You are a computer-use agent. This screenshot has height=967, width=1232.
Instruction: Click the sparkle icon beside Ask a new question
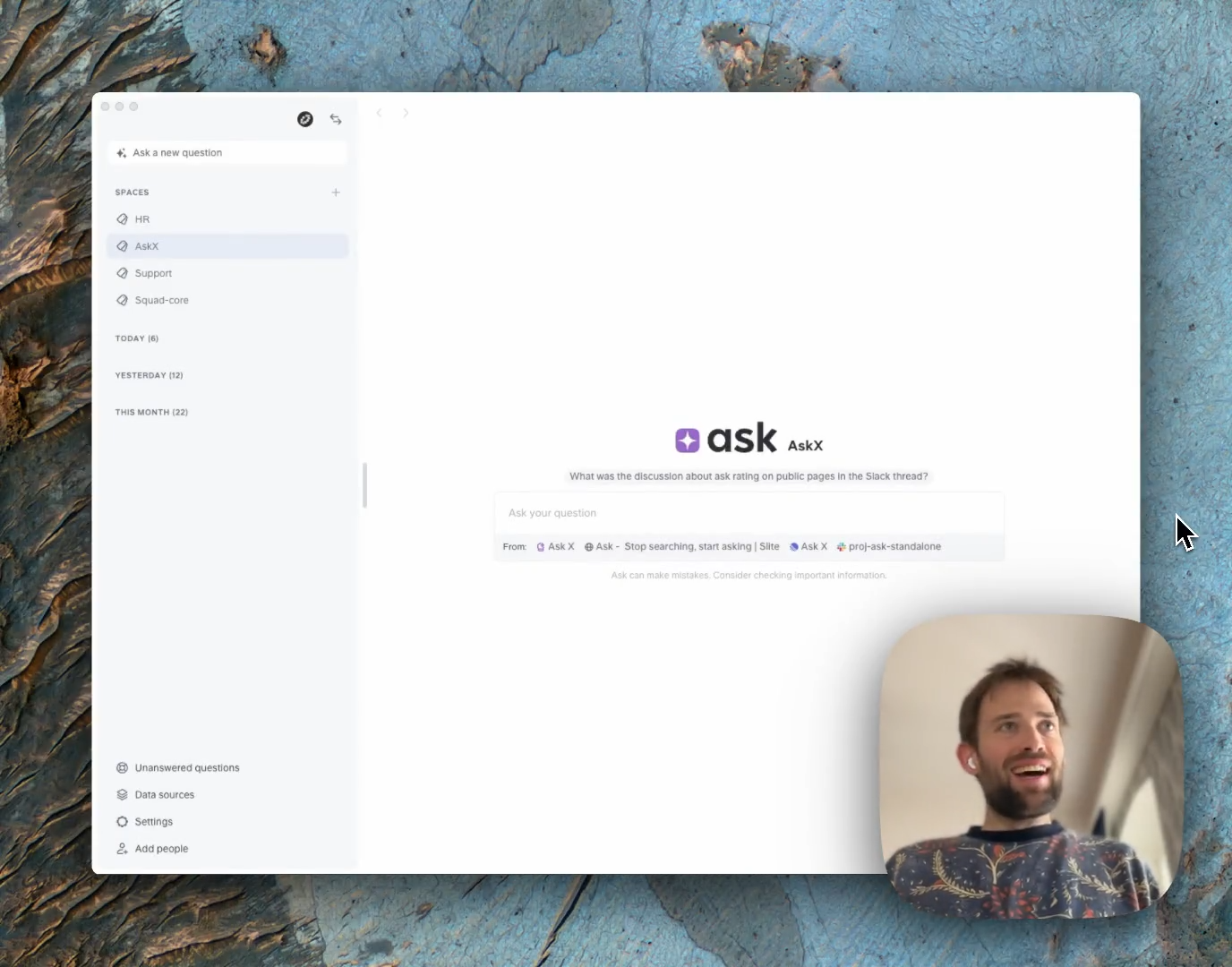click(x=122, y=153)
